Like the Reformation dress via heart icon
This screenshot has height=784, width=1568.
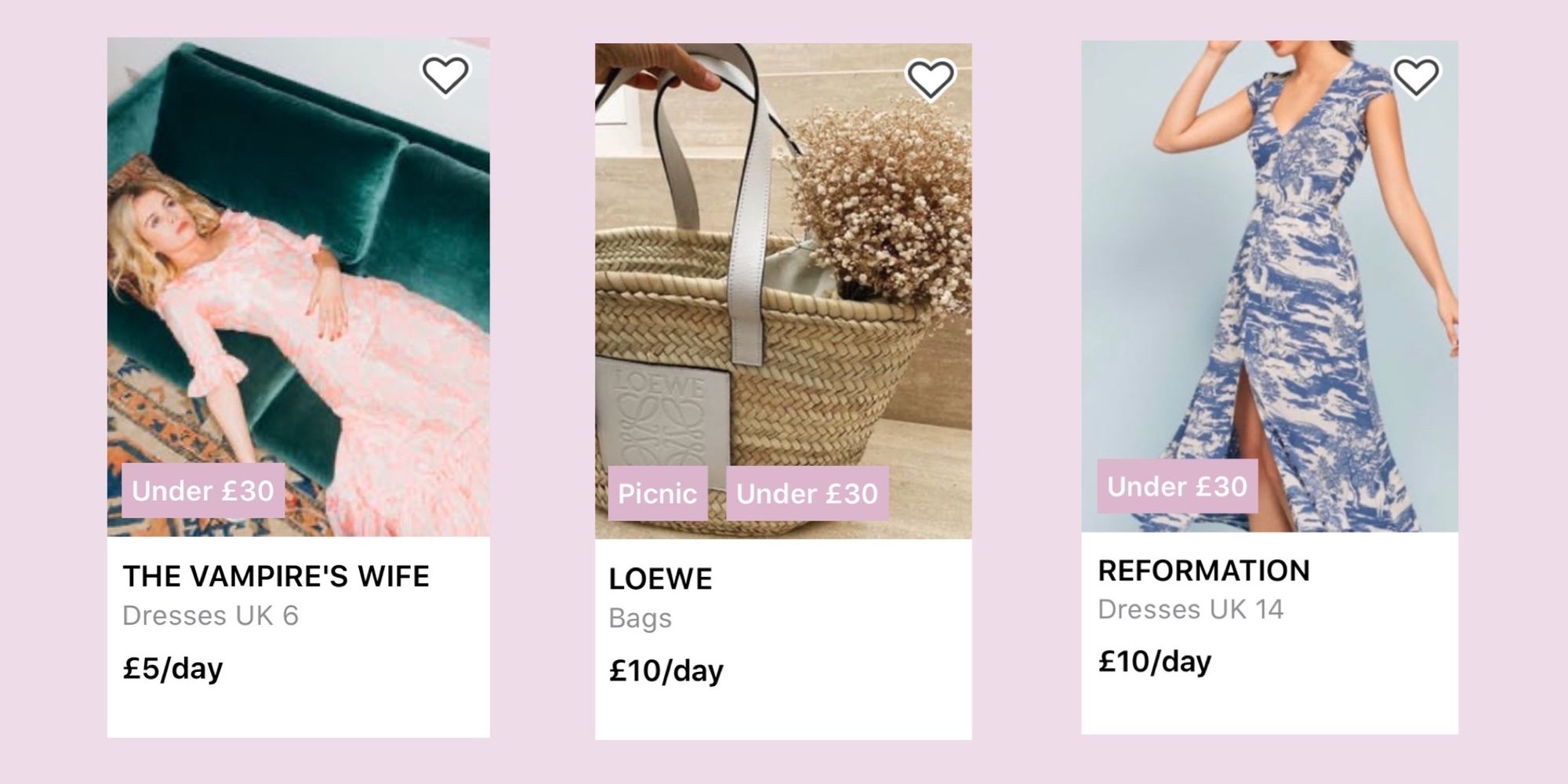(1416, 77)
